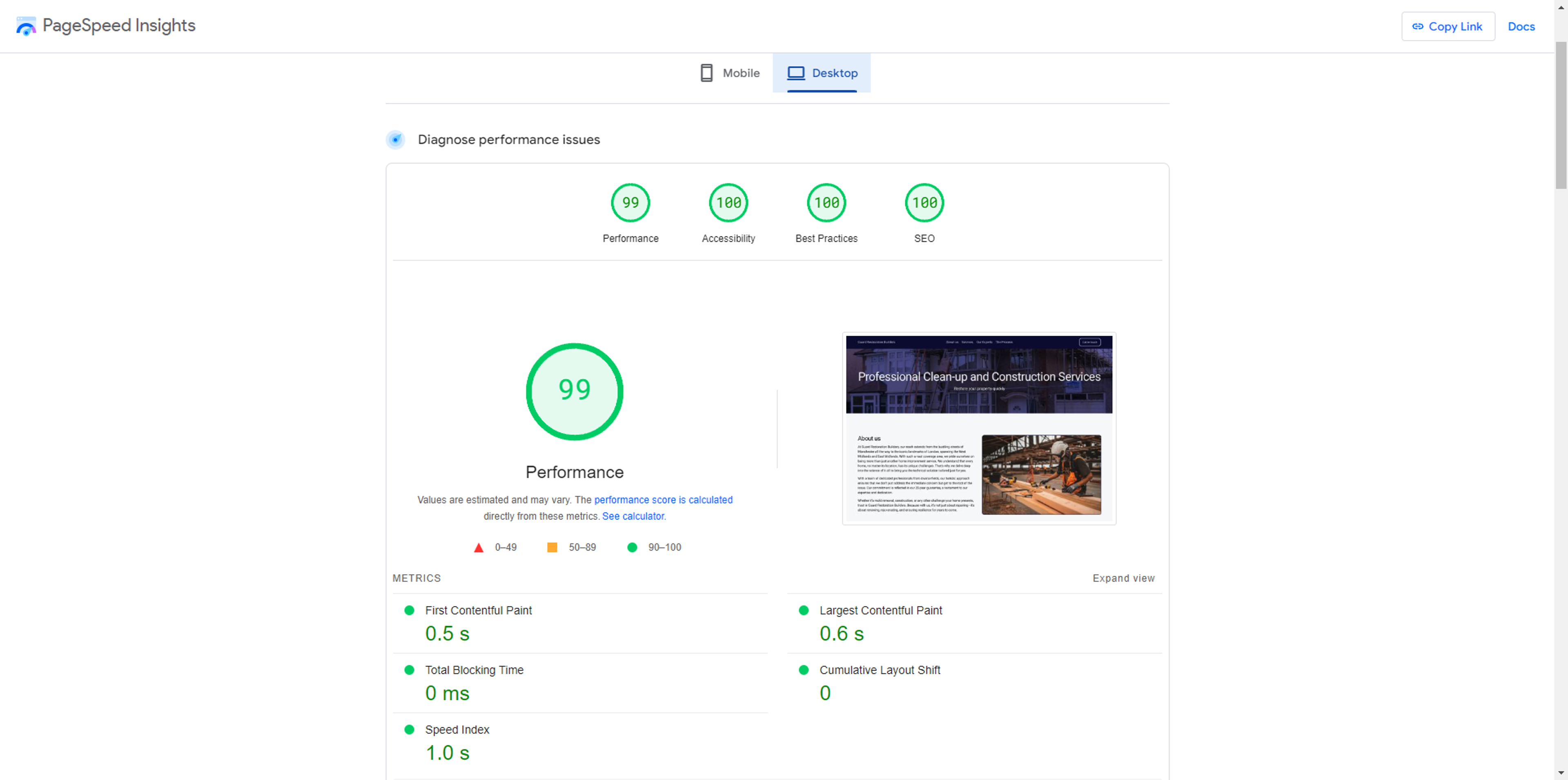1568x780 pixels.
Task: Open the Docs link
Action: (1521, 27)
